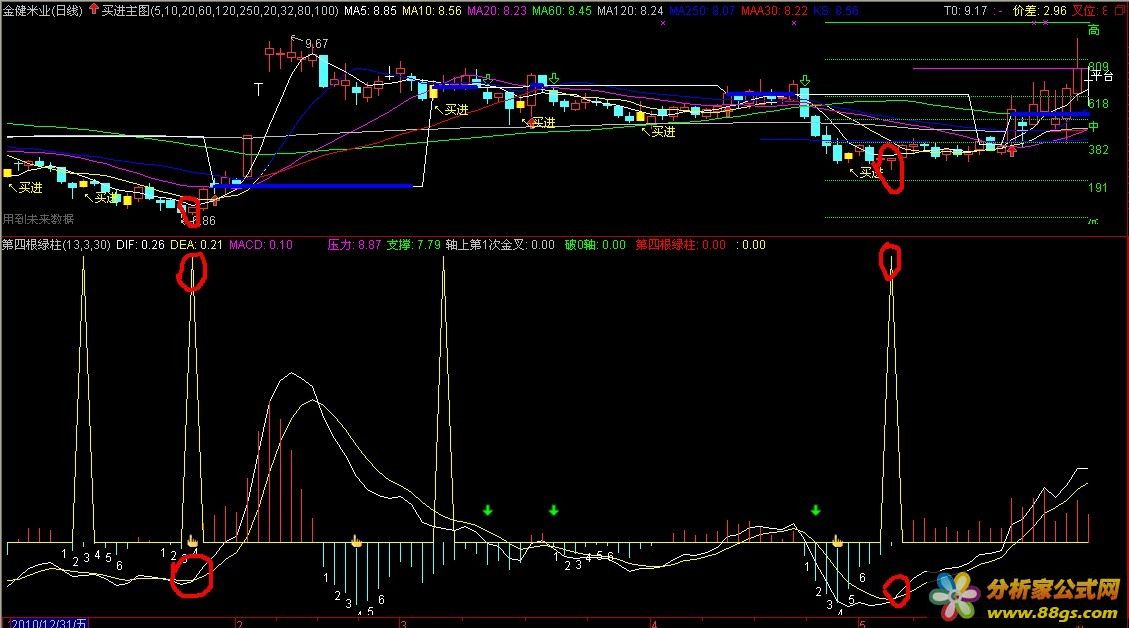Click the 9.67 high price label
The width and height of the screenshot is (1129, 628).
(x=316, y=44)
